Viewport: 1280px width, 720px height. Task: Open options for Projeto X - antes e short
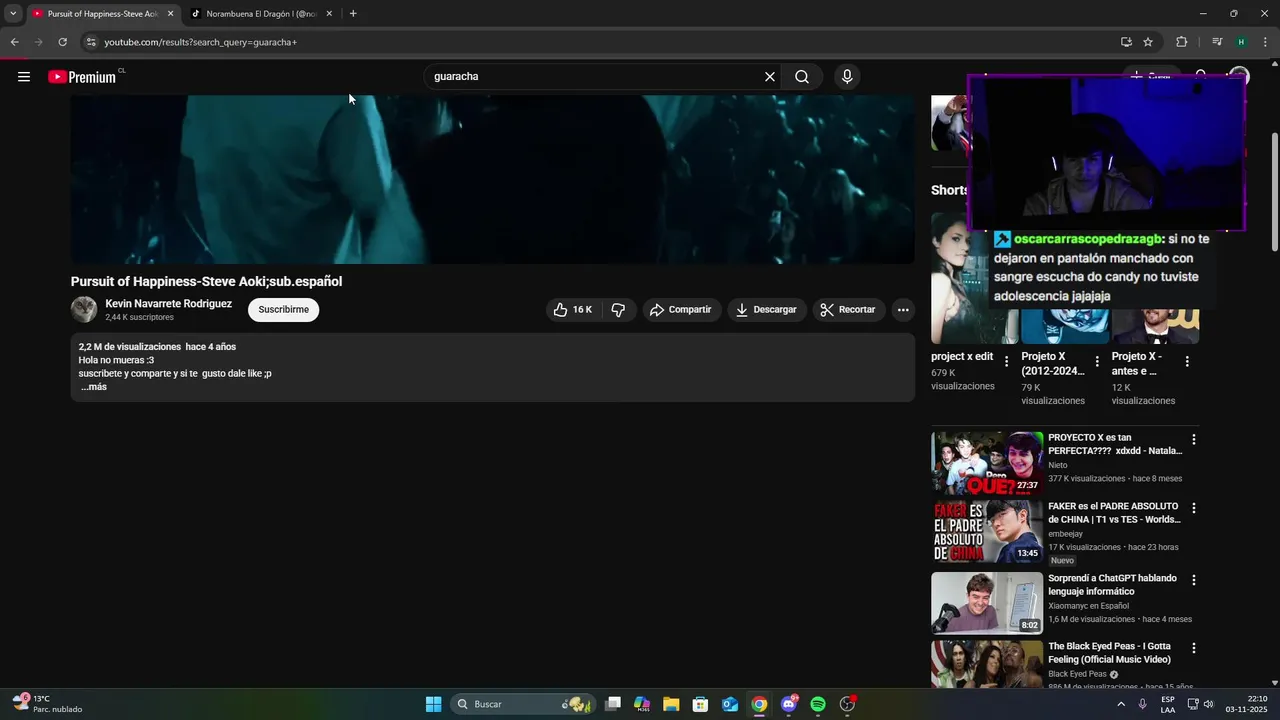click(1187, 362)
